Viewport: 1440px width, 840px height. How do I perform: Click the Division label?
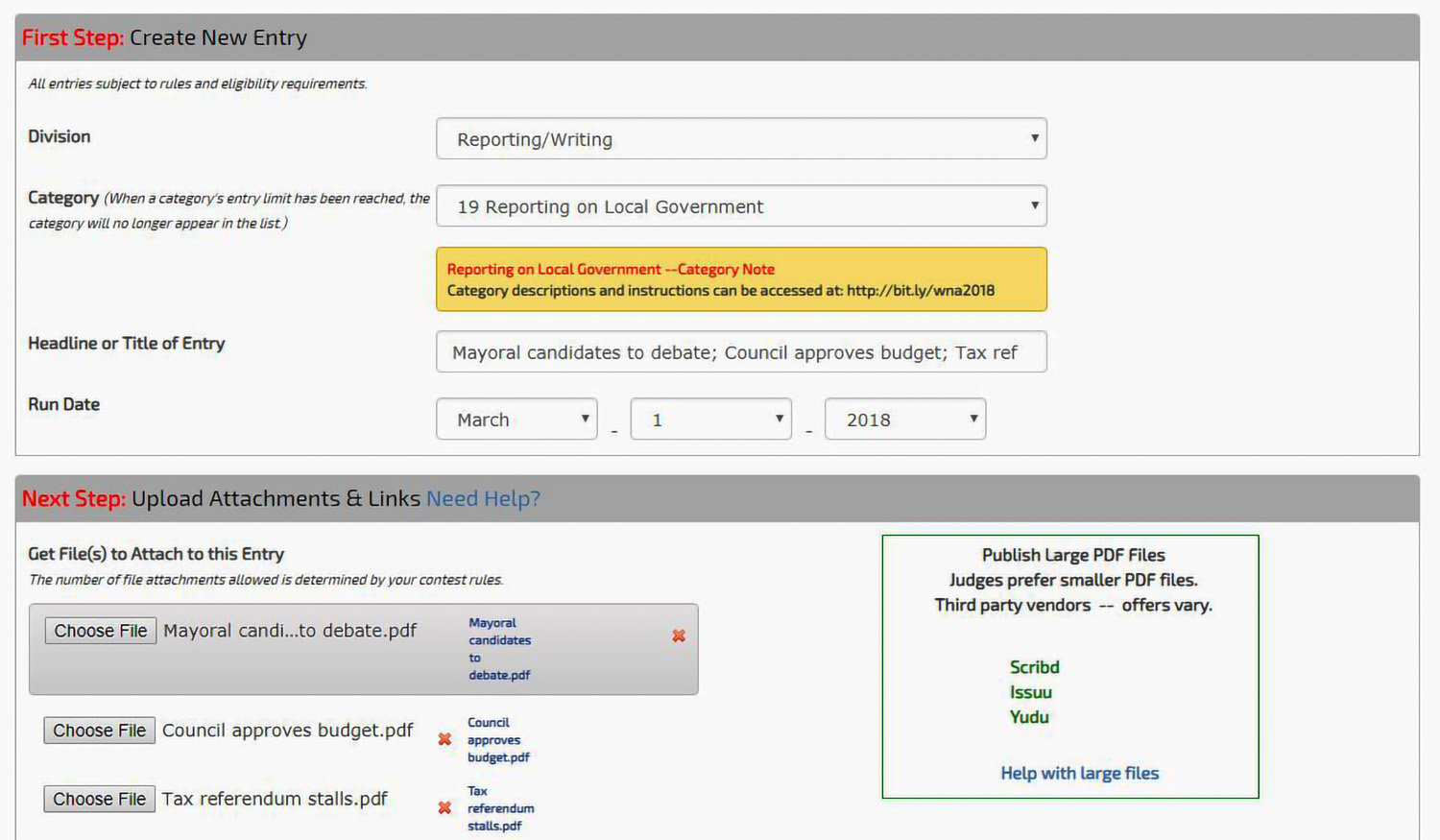click(x=60, y=136)
